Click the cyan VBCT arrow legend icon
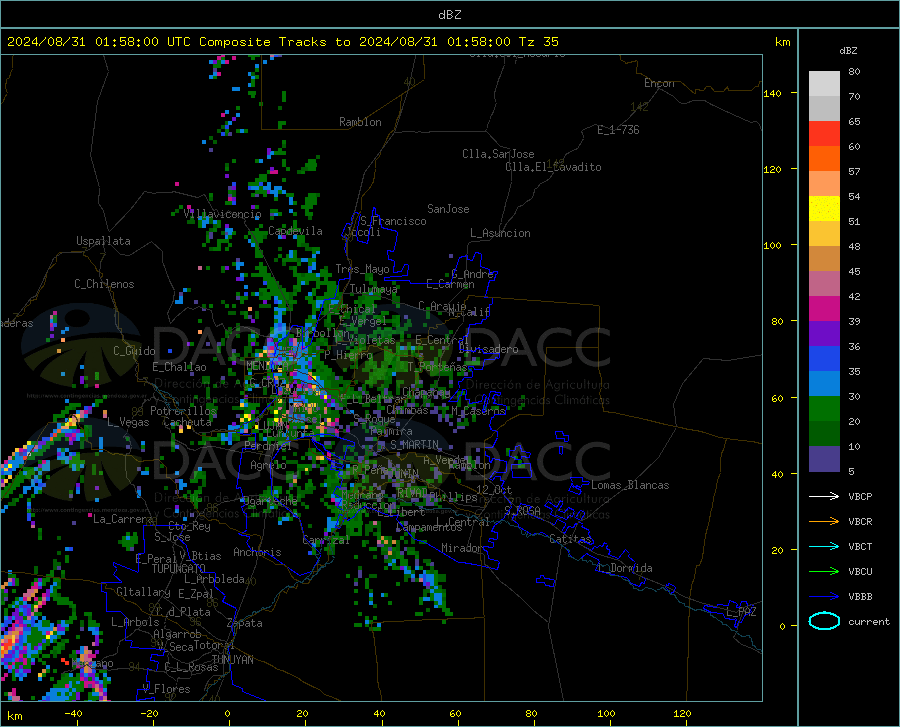The height and width of the screenshot is (727, 900). [x=824, y=546]
